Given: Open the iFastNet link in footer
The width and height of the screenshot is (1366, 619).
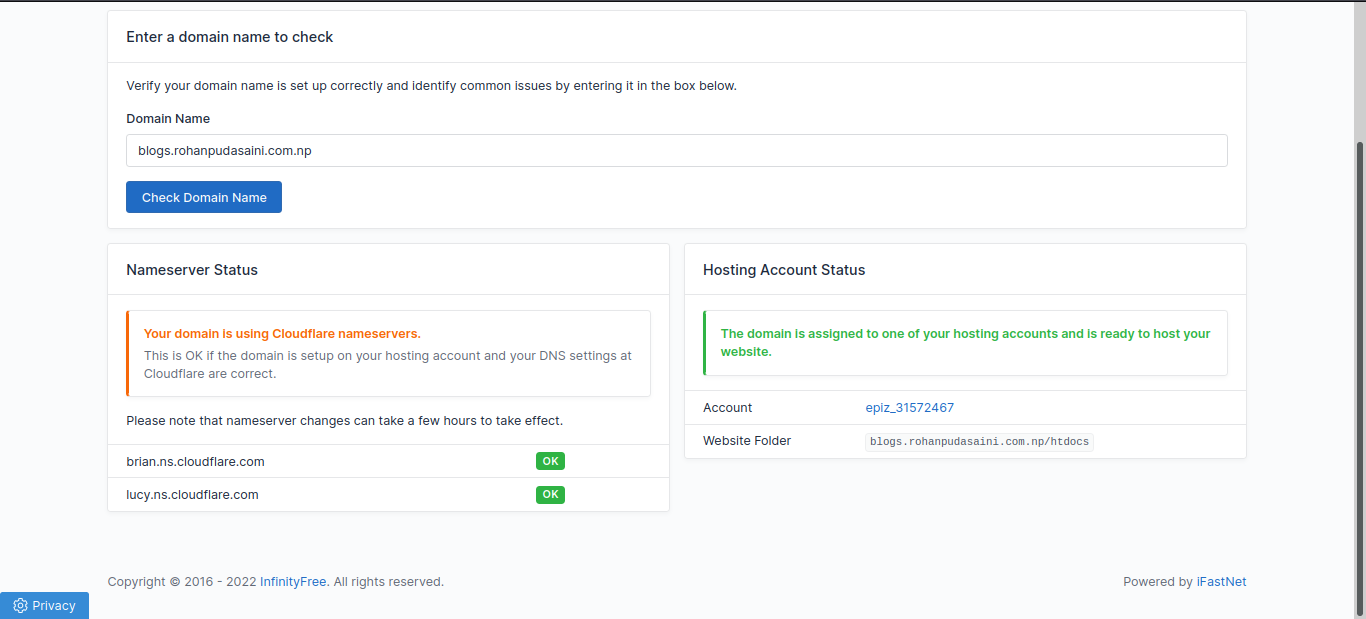Looking at the screenshot, I should tap(1221, 581).
